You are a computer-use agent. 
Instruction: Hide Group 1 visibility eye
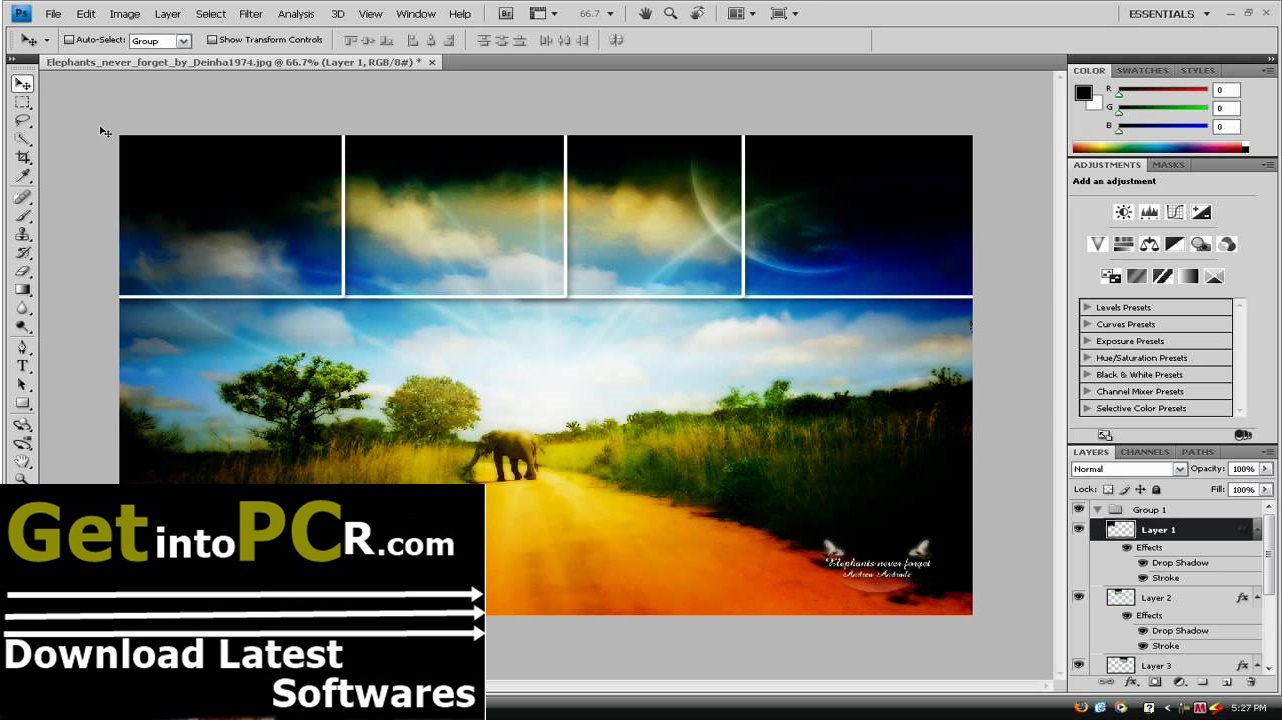pos(1078,509)
